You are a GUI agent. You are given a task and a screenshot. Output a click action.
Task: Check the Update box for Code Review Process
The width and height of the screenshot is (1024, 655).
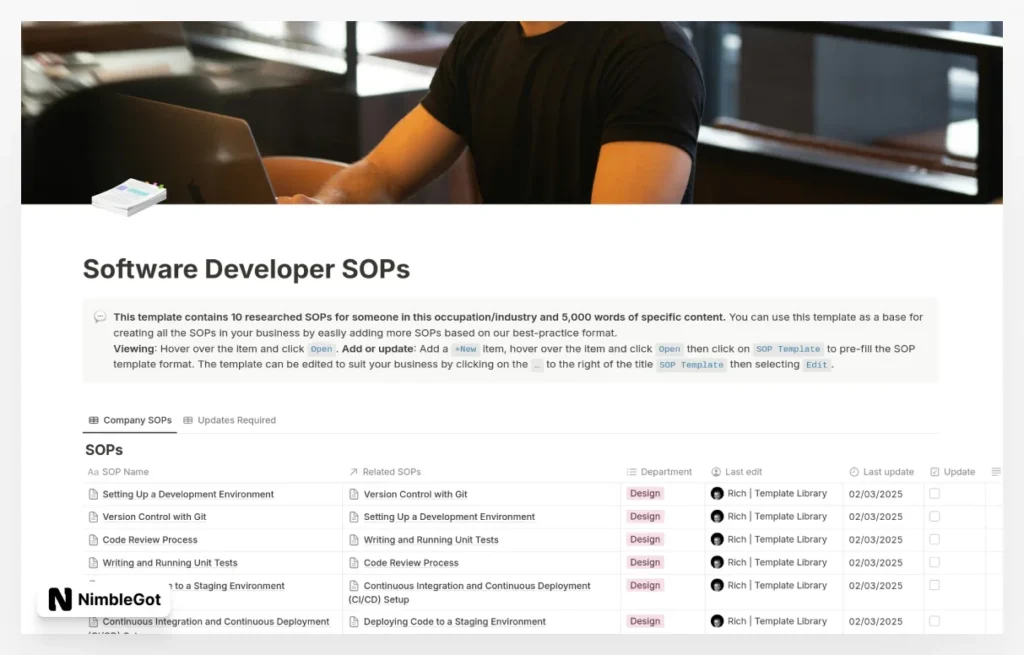tap(934, 539)
